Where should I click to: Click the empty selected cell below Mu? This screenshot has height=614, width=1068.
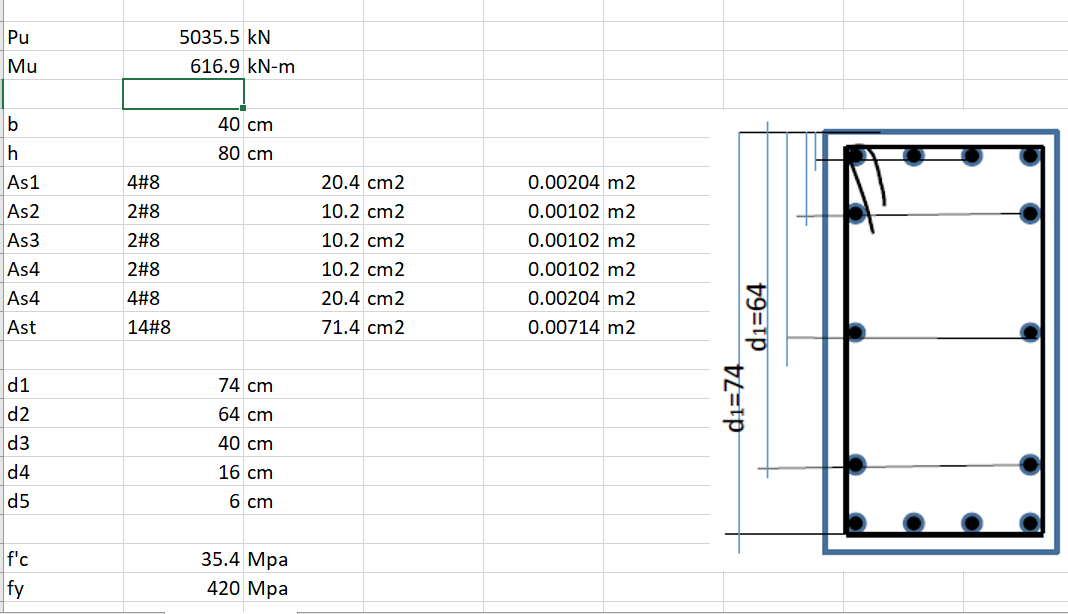point(183,94)
